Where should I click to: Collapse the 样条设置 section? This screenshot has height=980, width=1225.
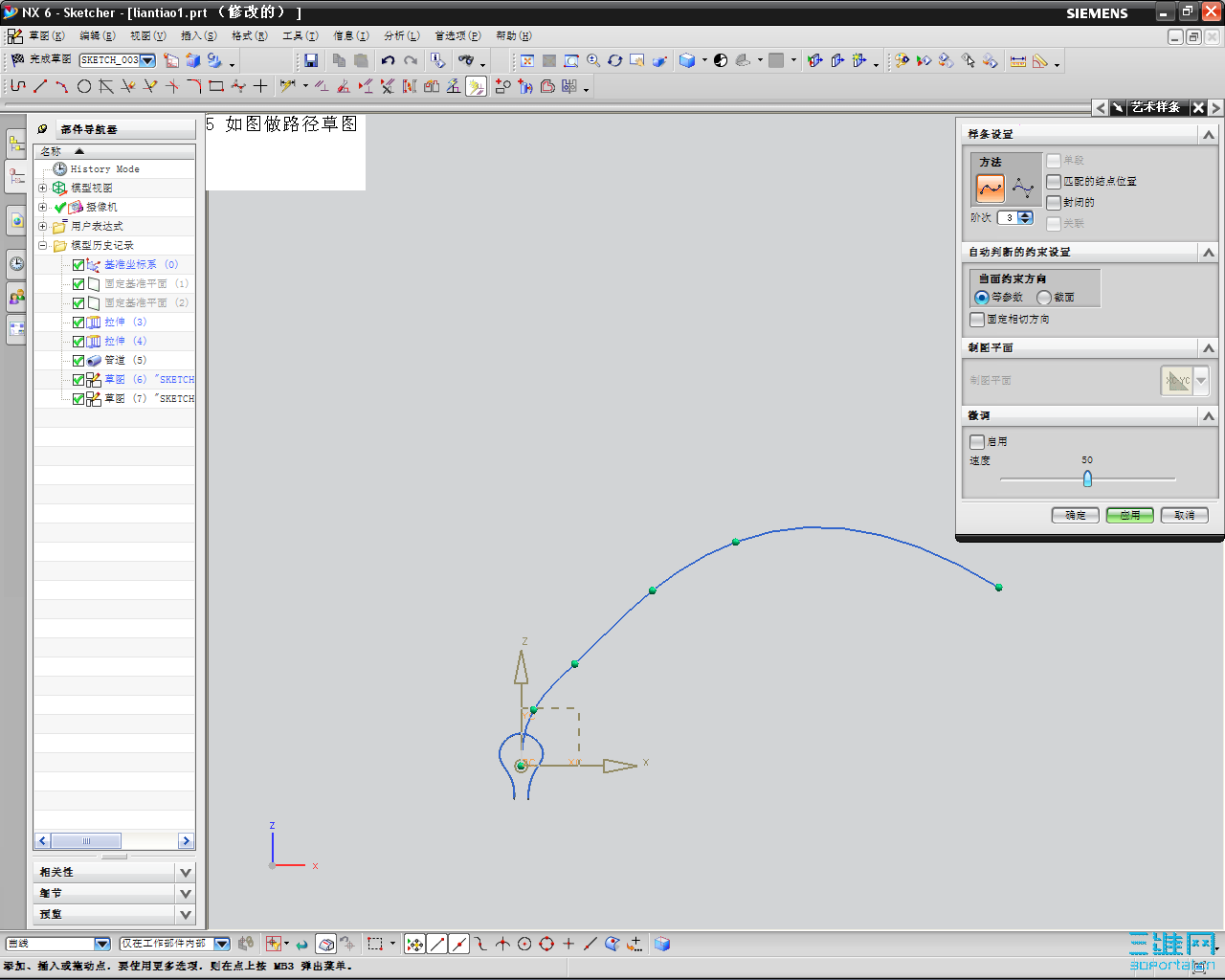tap(1209, 135)
